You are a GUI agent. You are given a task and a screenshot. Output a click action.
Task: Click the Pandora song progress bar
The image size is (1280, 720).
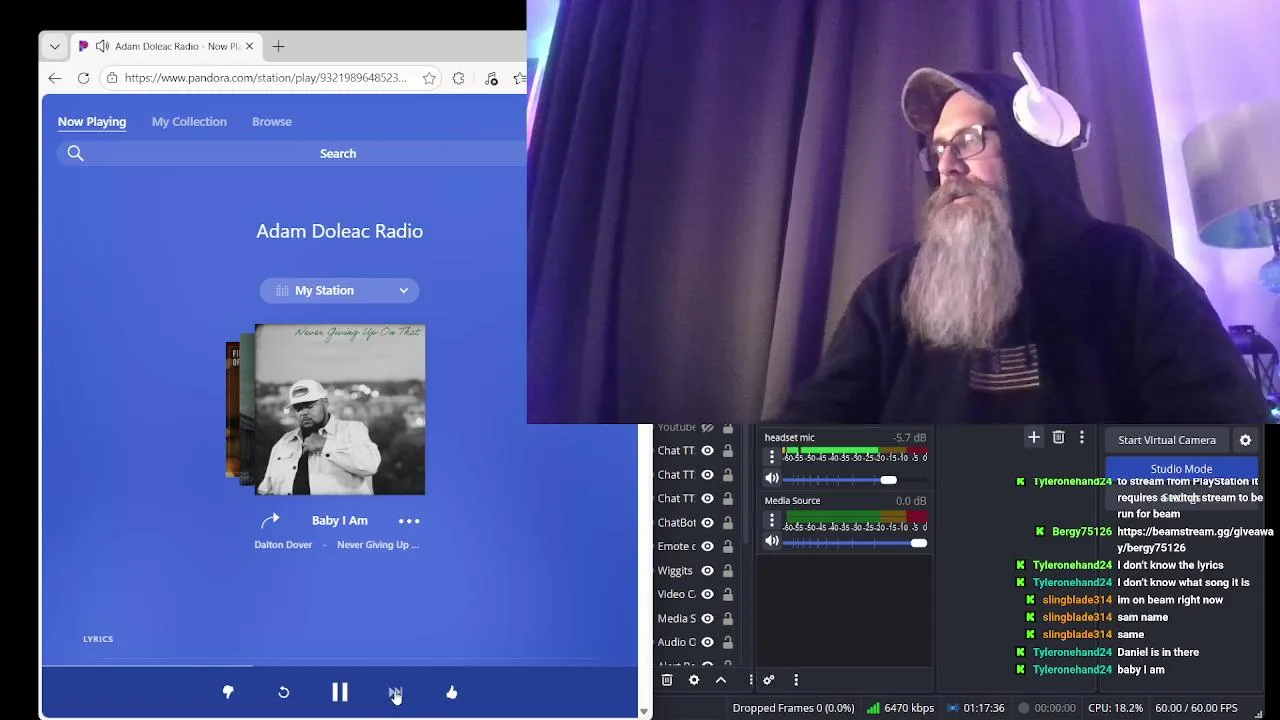pos(340,665)
